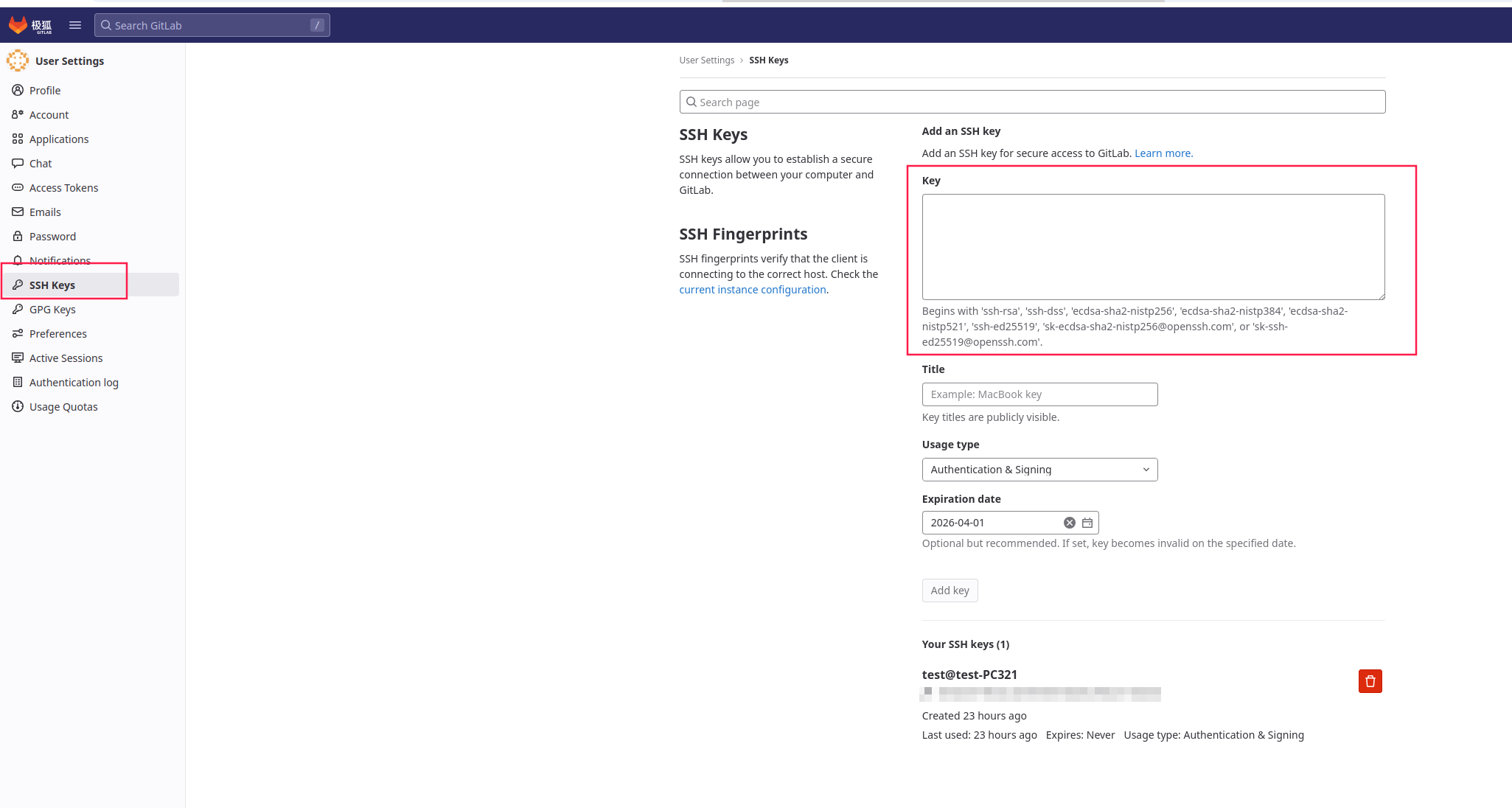Open the expiration date calendar picker
This screenshot has width=1512, height=808.
[x=1087, y=522]
